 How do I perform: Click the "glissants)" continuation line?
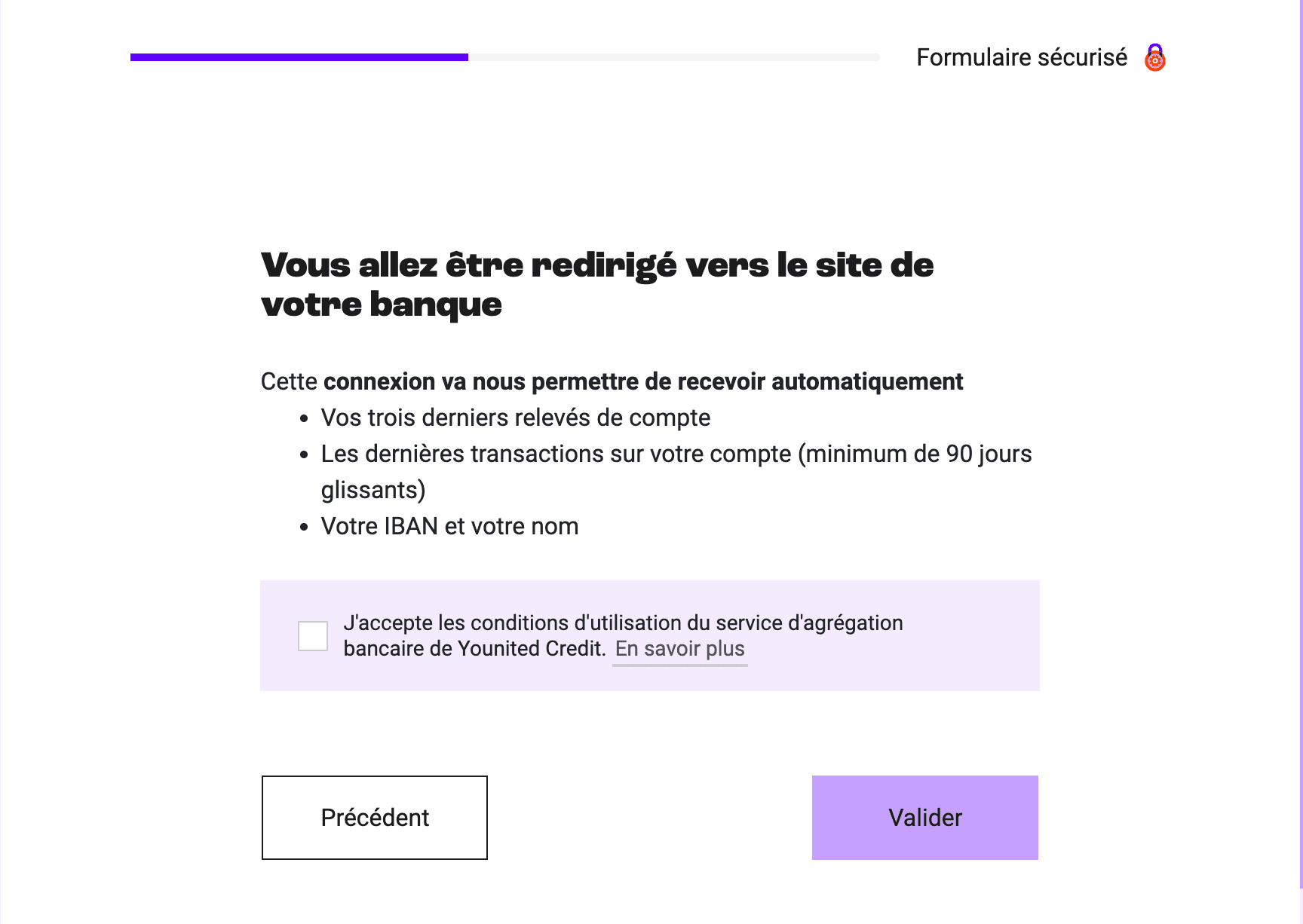(373, 491)
